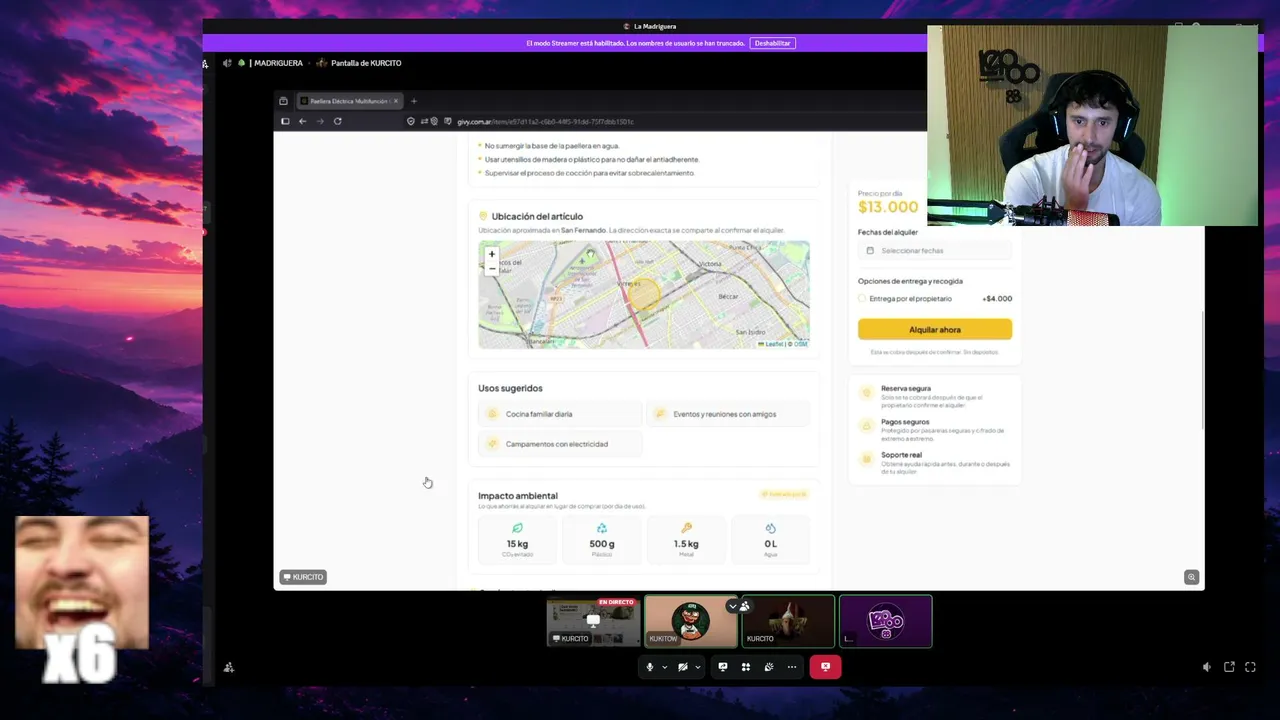Open the browser tab list icon
Image resolution: width=1280 pixels, height=720 pixels.
coord(284,101)
